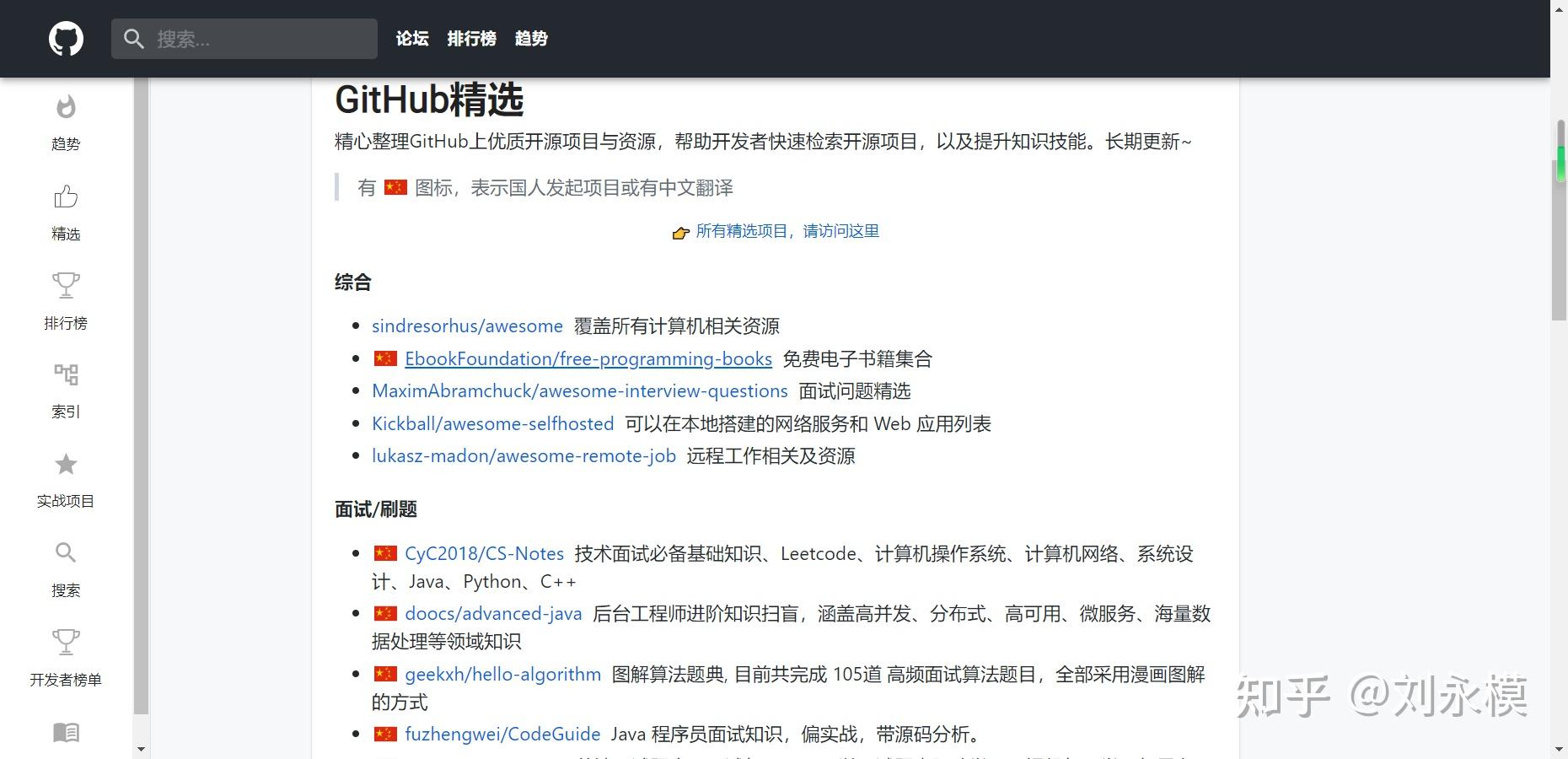Click the 索引 grid icon

(65, 374)
